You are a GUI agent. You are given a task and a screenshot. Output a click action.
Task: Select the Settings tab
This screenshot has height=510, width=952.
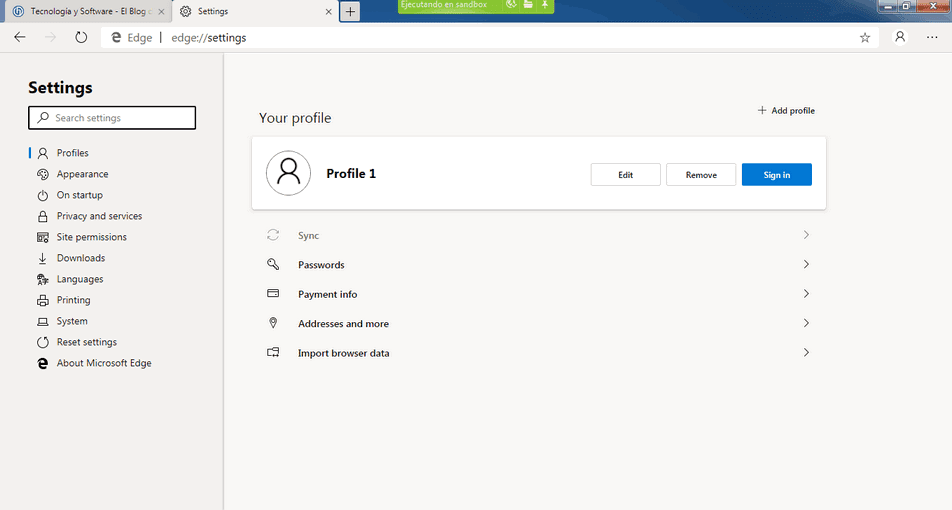(255, 12)
